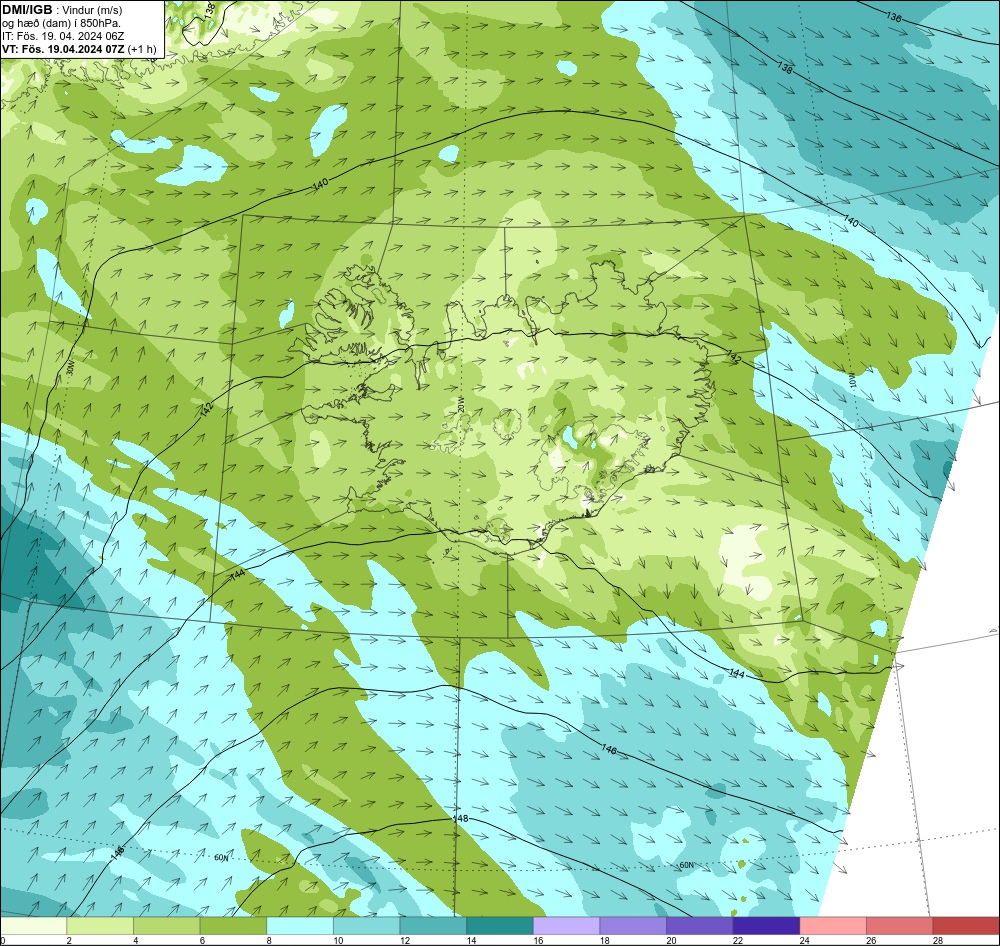Select the 16–18 m/s lavender legend swatch
The width and height of the screenshot is (1000, 946).
566,925
